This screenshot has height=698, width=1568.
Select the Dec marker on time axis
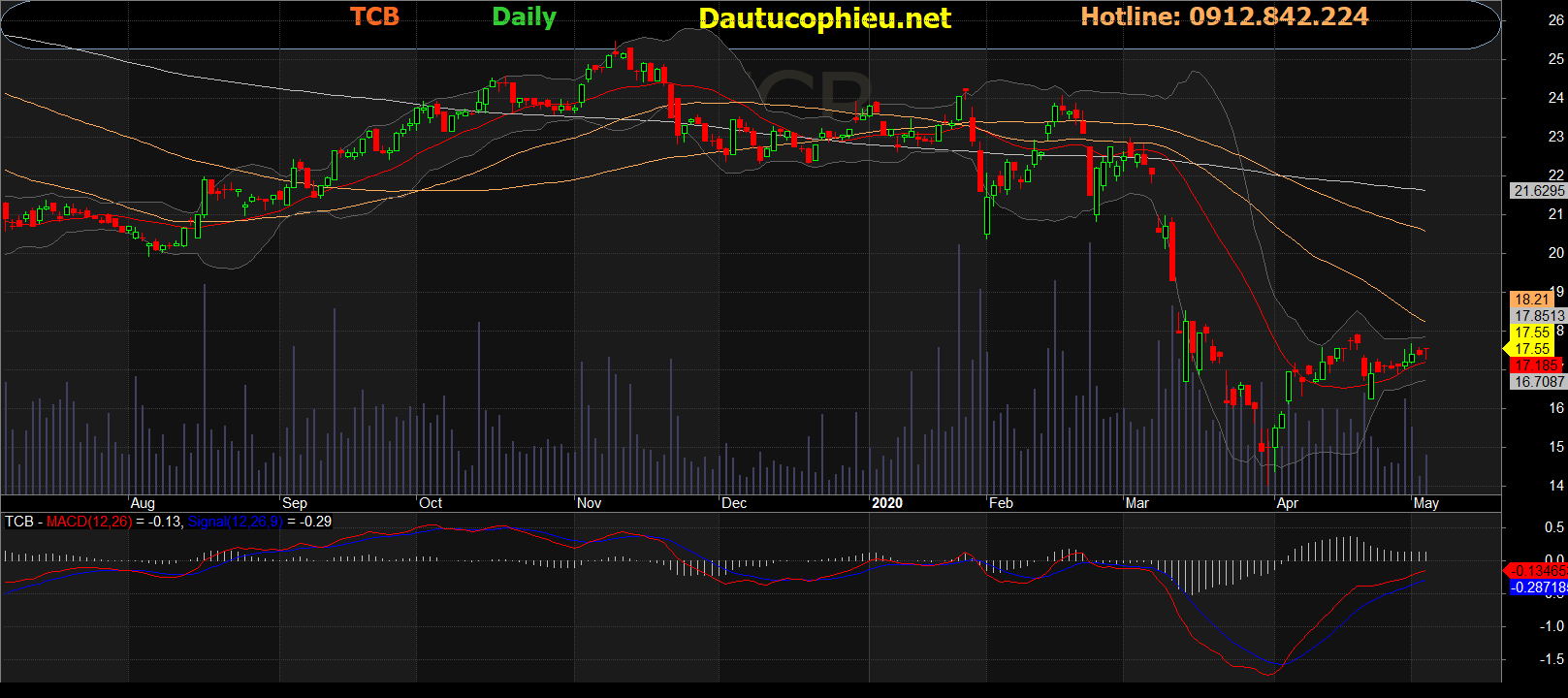pos(734,503)
